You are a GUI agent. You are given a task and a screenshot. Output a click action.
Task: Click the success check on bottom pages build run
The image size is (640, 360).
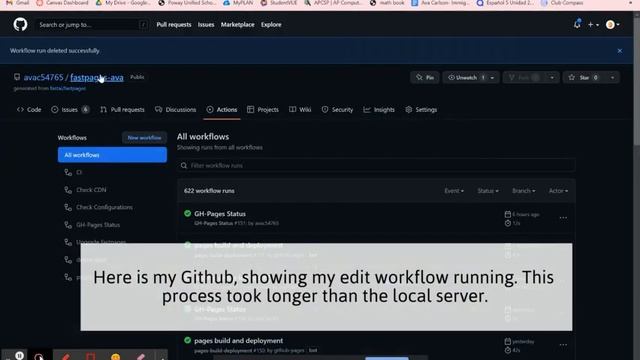click(x=187, y=340)
